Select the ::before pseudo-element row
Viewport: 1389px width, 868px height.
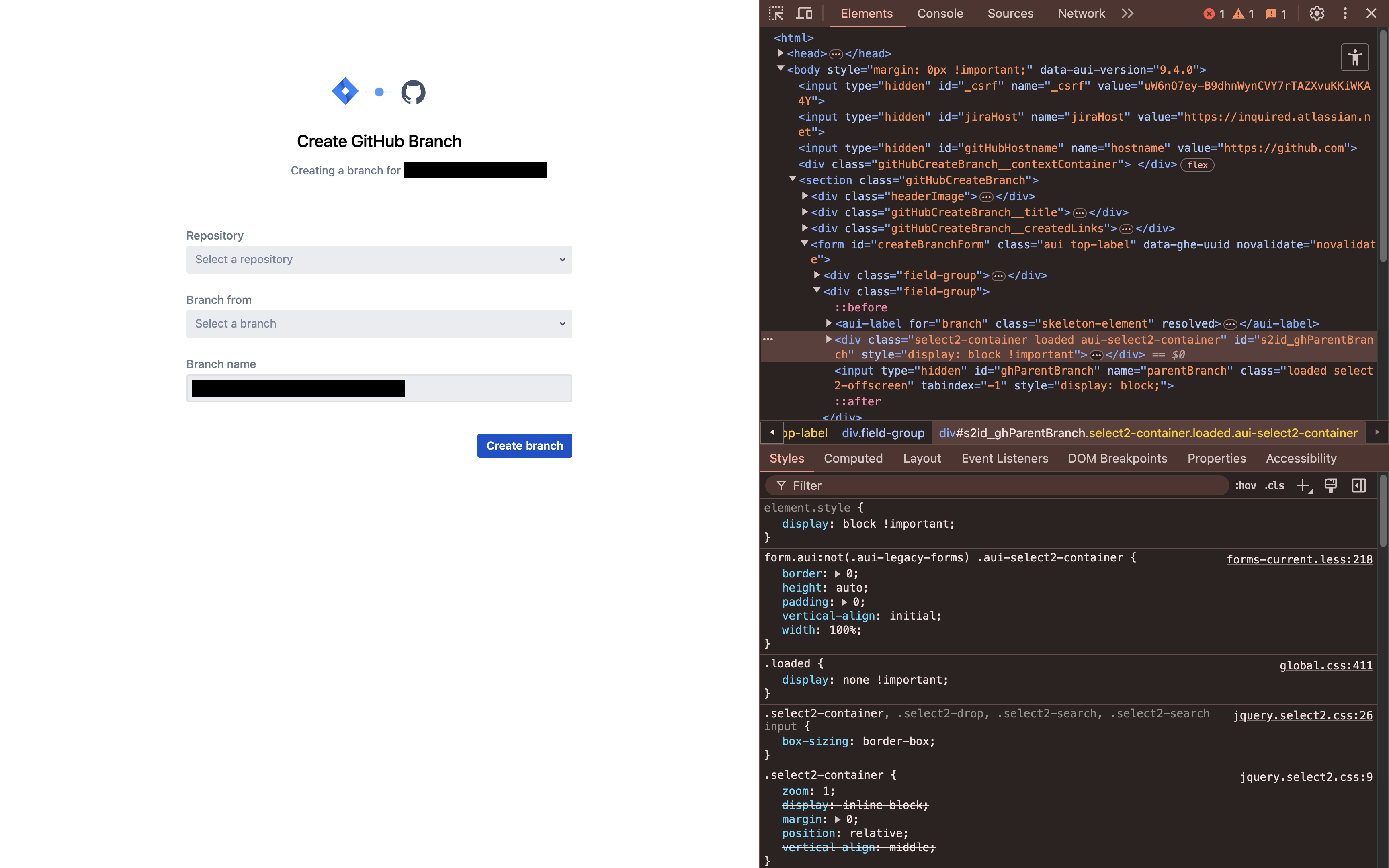[x=861, y=307]
